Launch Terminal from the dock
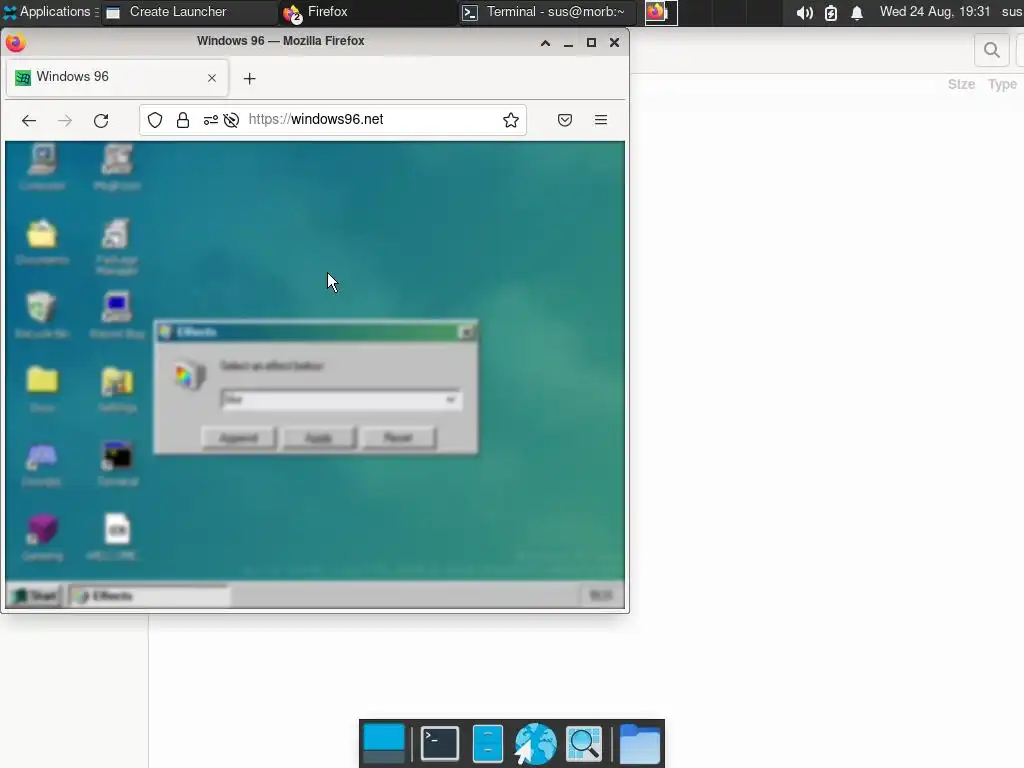 (x=440, y=743)
